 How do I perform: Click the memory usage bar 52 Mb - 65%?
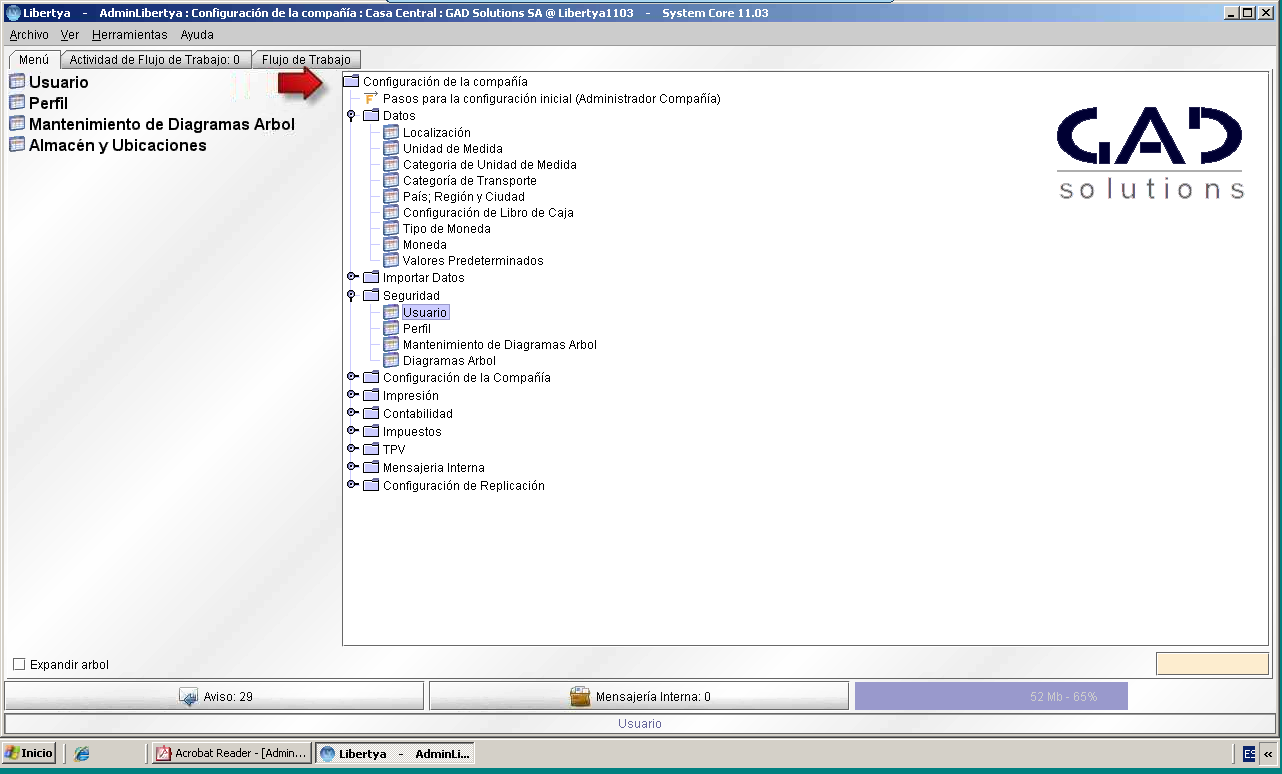[991, 696]
